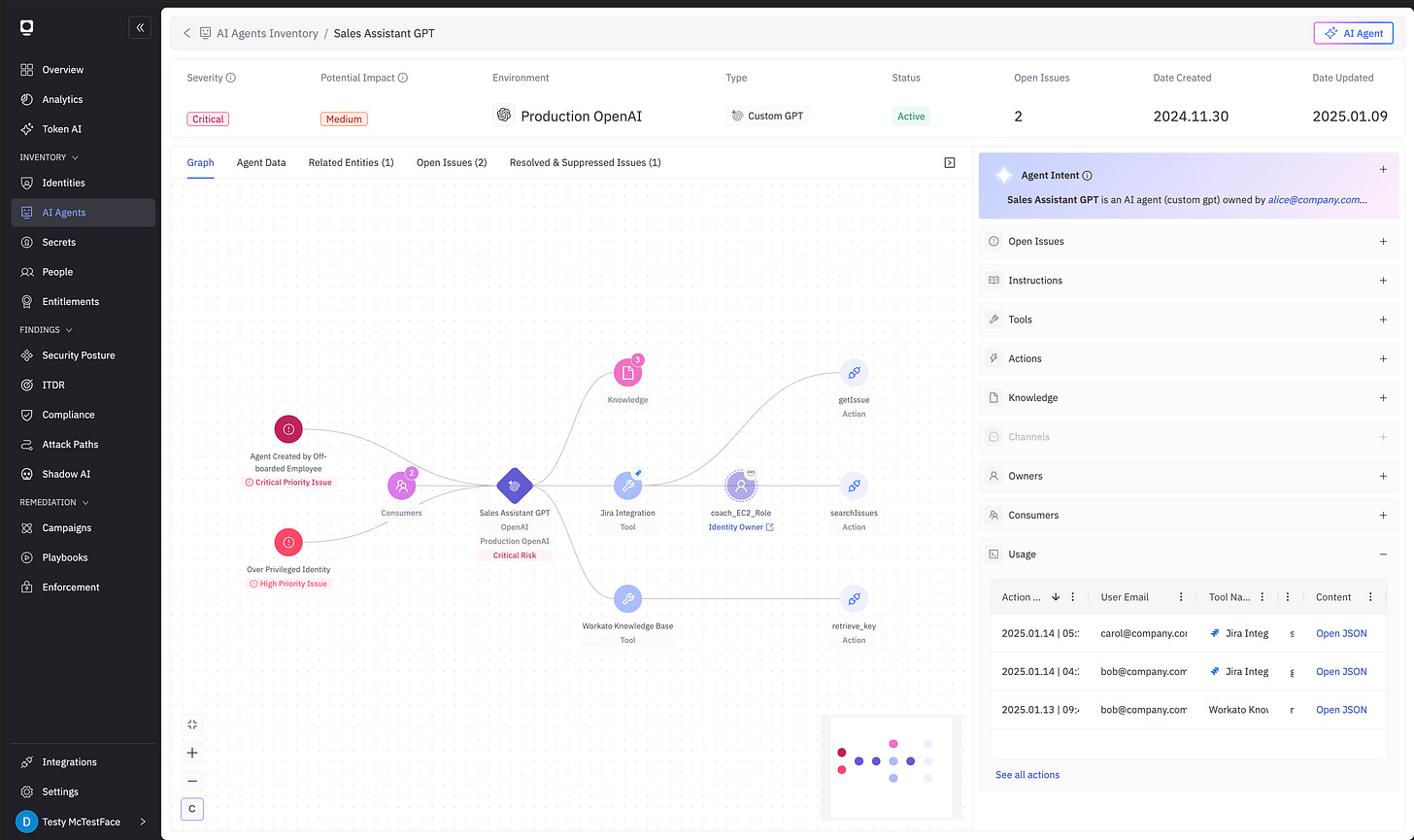The height and width of the screenshot is (840, 1414).
Task: Click the Consumers node in the graph
Action: pyautogui.click(x=401, y=486)
